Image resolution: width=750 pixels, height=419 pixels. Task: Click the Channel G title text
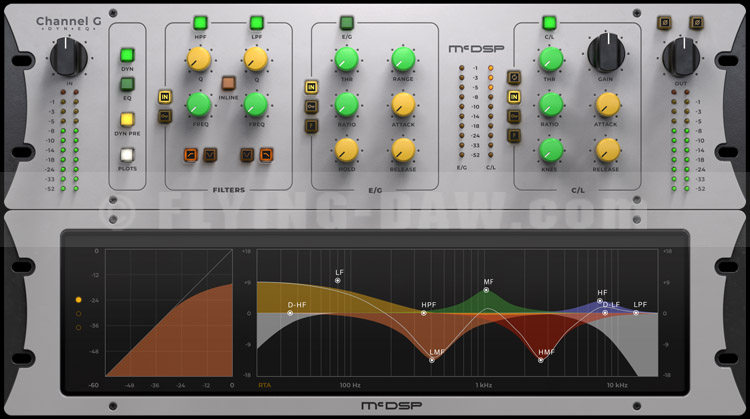[x=69, y=21]
